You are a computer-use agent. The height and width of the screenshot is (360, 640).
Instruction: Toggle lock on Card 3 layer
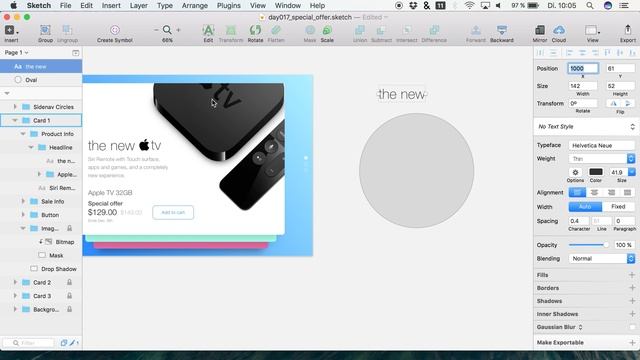[x=69, y=296]
